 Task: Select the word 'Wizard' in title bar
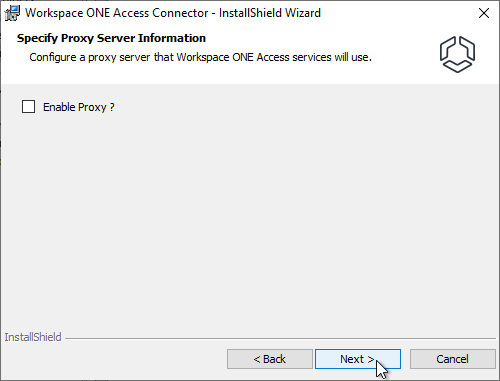303,13
